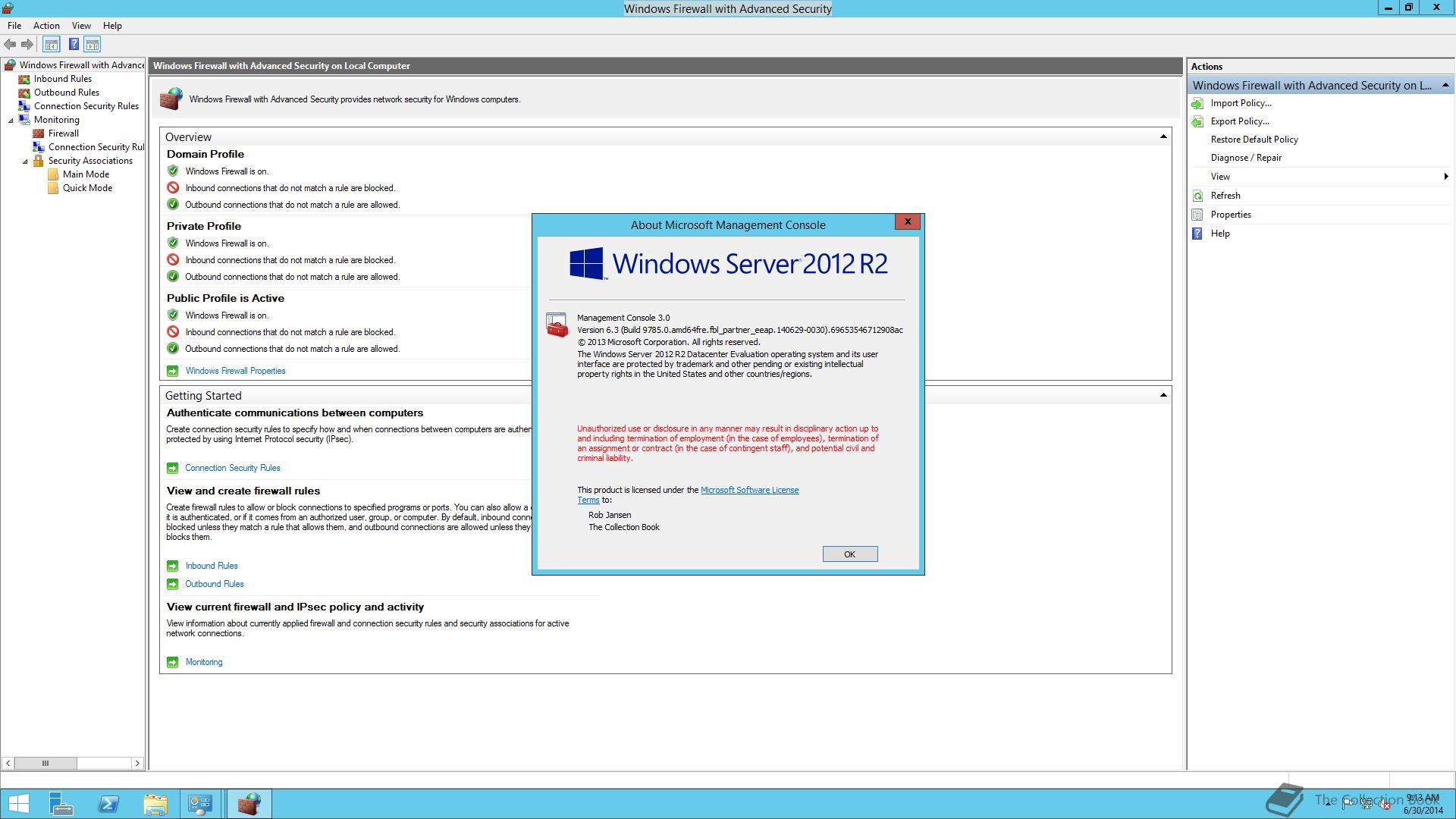Click the Import Policy icon in Actions
1456x819 pixels.
click(1197, 103)
